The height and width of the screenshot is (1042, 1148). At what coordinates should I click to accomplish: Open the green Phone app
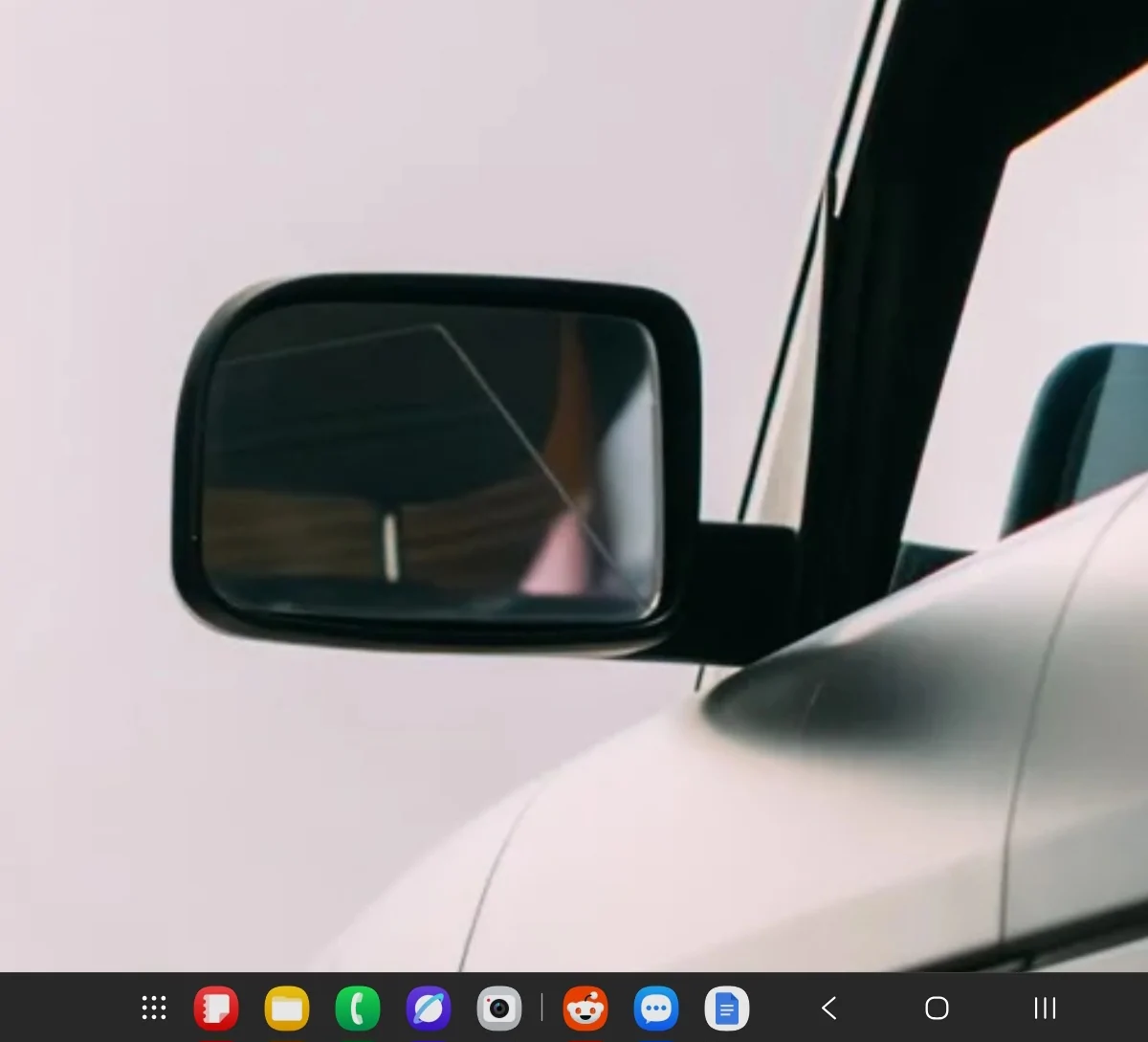tap(358, 1008)
